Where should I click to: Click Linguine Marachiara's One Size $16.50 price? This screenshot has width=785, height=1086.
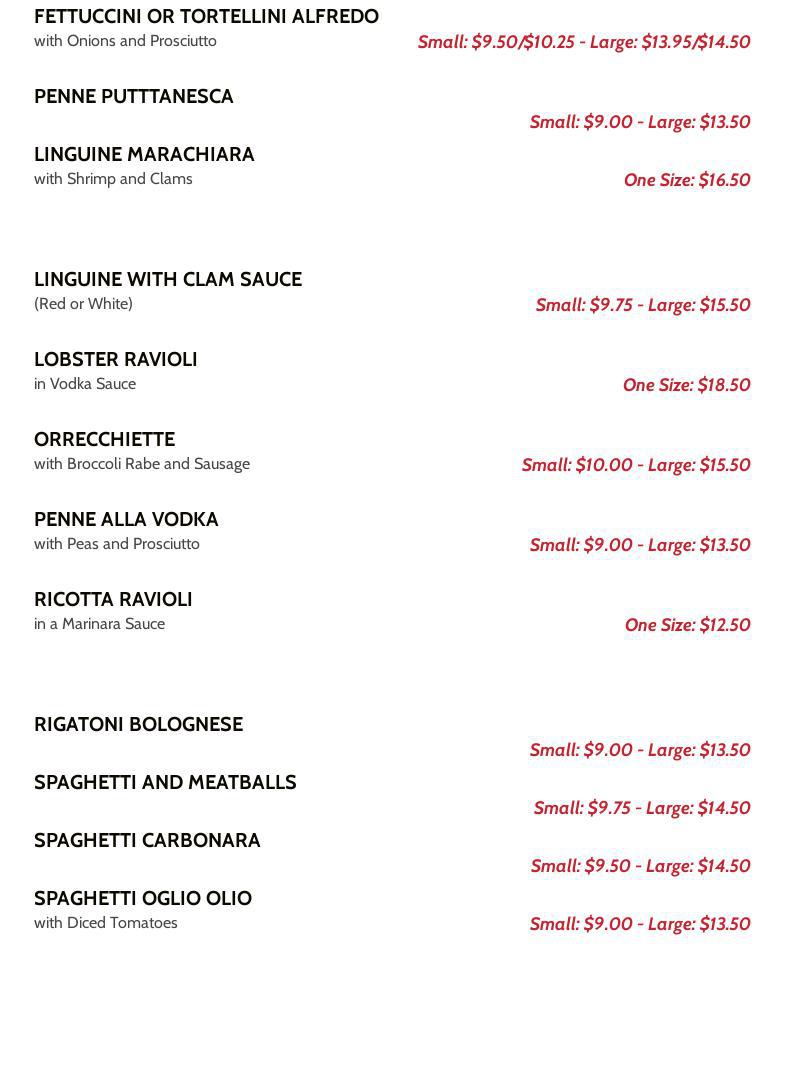point(686,180)
